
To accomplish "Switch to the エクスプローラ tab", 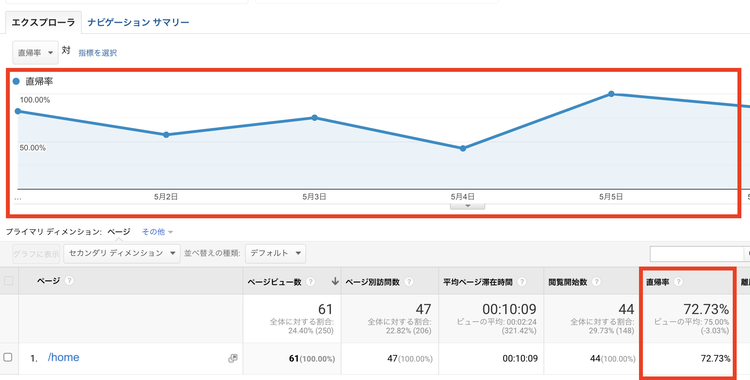I will tap(43, 22).
